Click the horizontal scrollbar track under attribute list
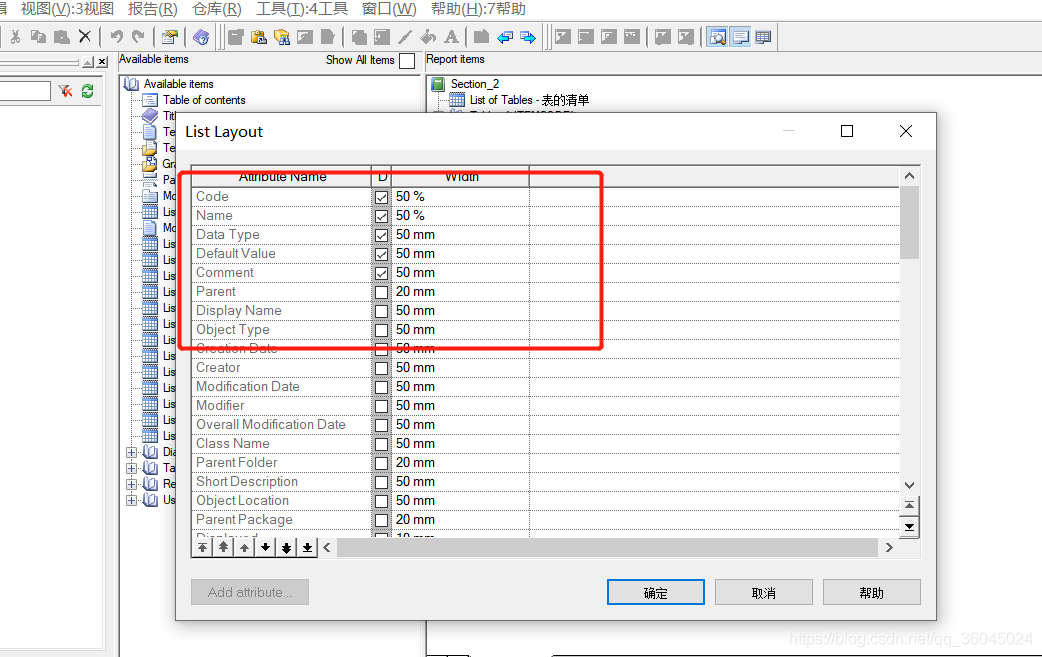This screenshot has width=1042, height=657. tap(607, 547)
